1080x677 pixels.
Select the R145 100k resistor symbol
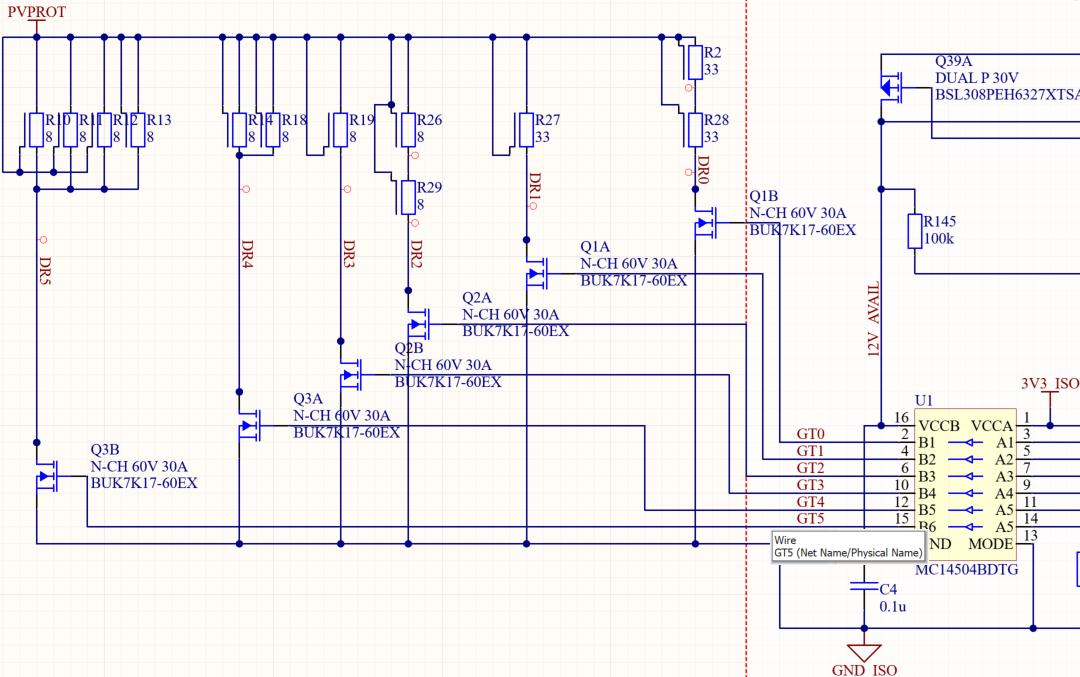coord(914,231)
